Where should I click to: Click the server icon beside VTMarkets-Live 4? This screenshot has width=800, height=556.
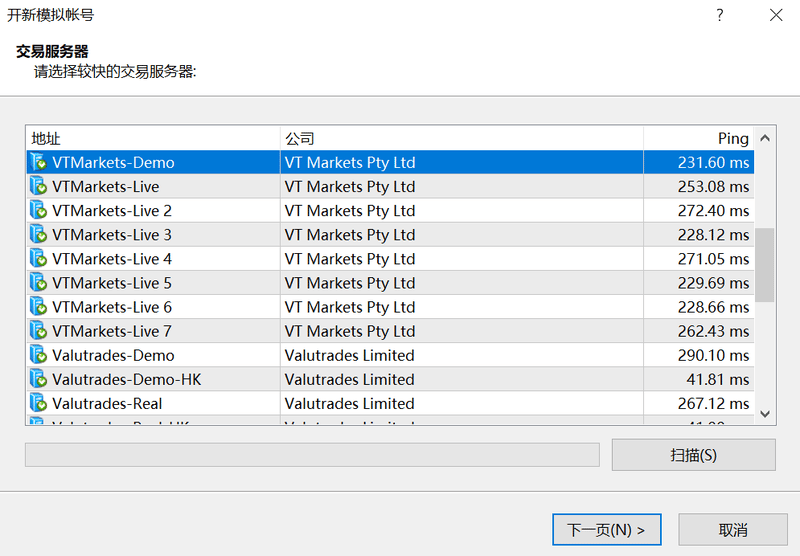[38, 259]
